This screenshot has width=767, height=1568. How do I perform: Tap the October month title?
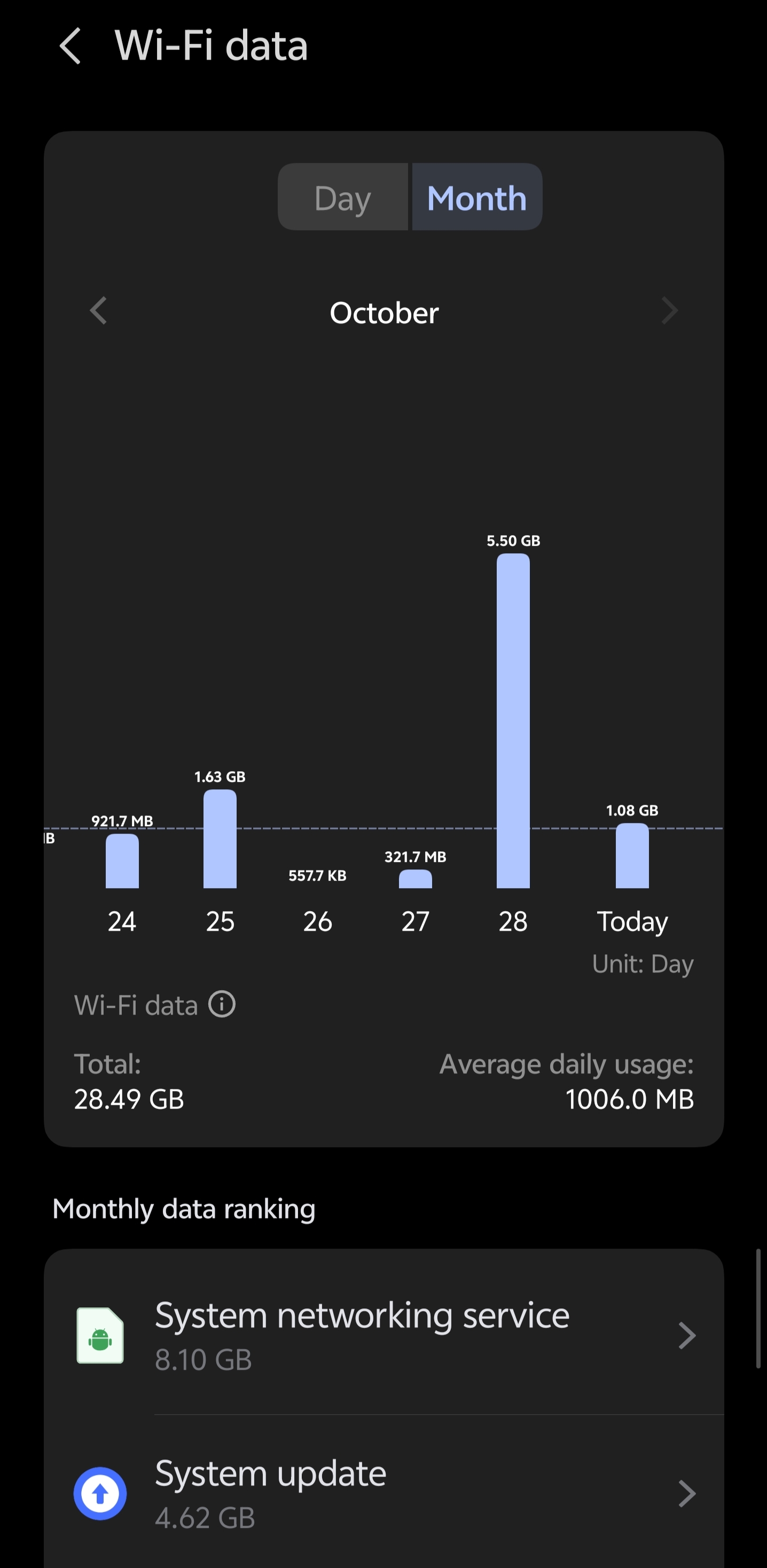(x=384, y=313)
